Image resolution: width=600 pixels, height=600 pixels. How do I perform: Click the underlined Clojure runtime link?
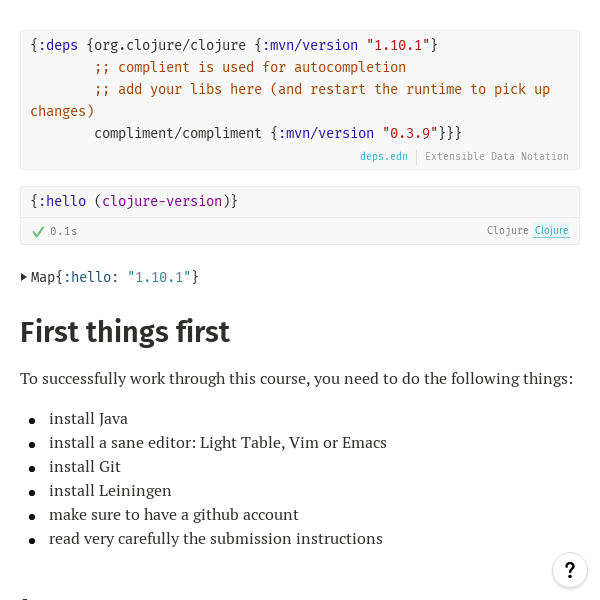[551, 231]
